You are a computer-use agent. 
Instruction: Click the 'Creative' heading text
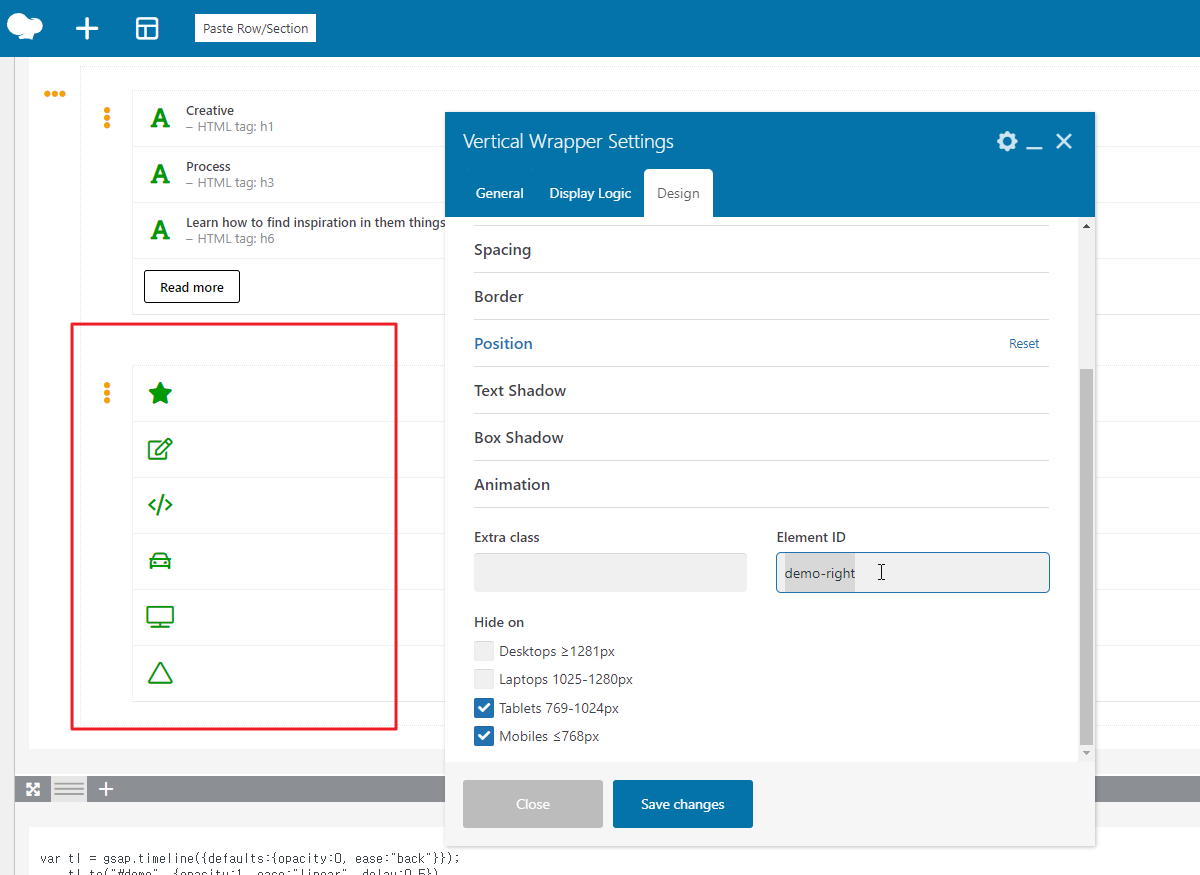(210, 111)
